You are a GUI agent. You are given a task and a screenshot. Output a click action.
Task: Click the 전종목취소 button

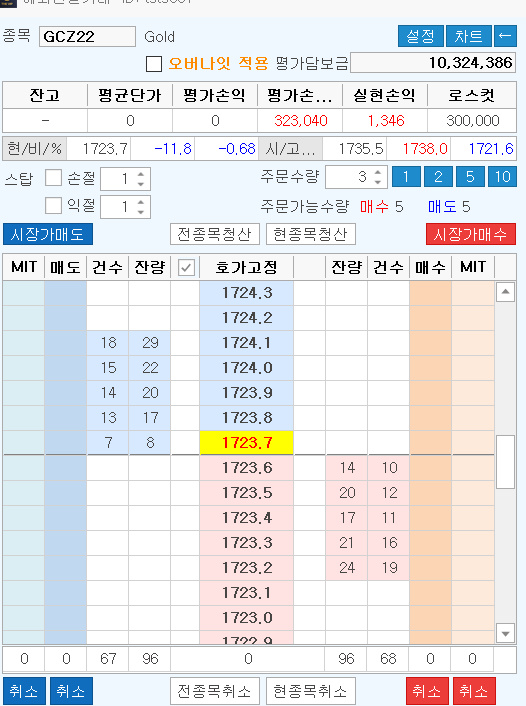click(x=215, y=691)
